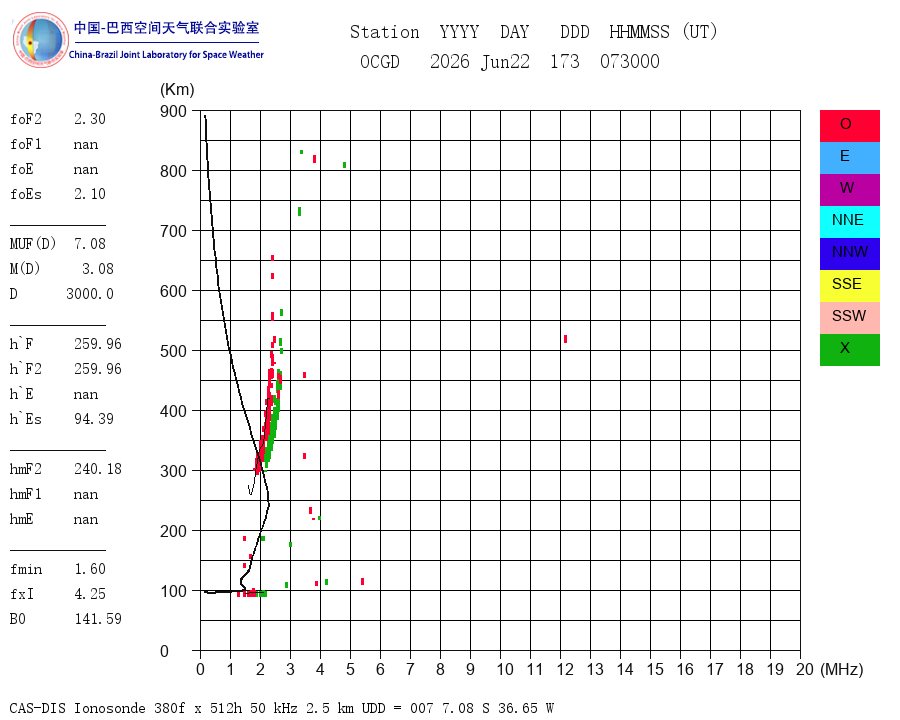Click the foEs value 2.10
The image size is (900, 720).
click(x=90, y=194)
